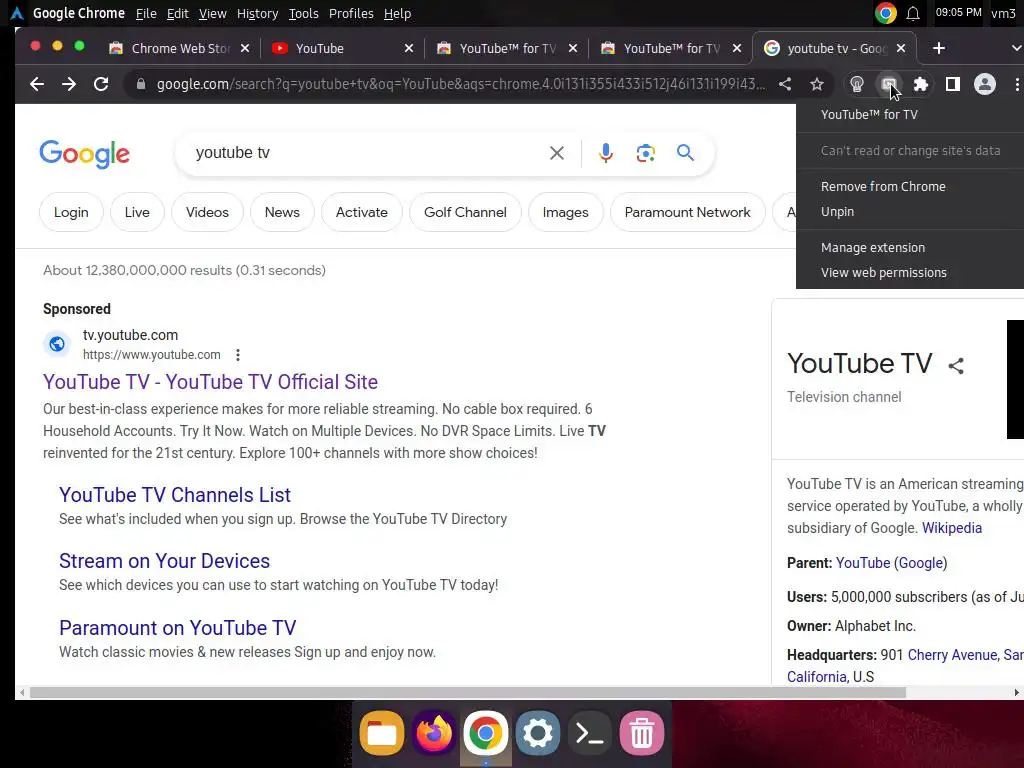Open YouTube TV Official Site link
The height and width of the screenshot is (768, 1024).
pyautogui.click(x=210, y=382)
